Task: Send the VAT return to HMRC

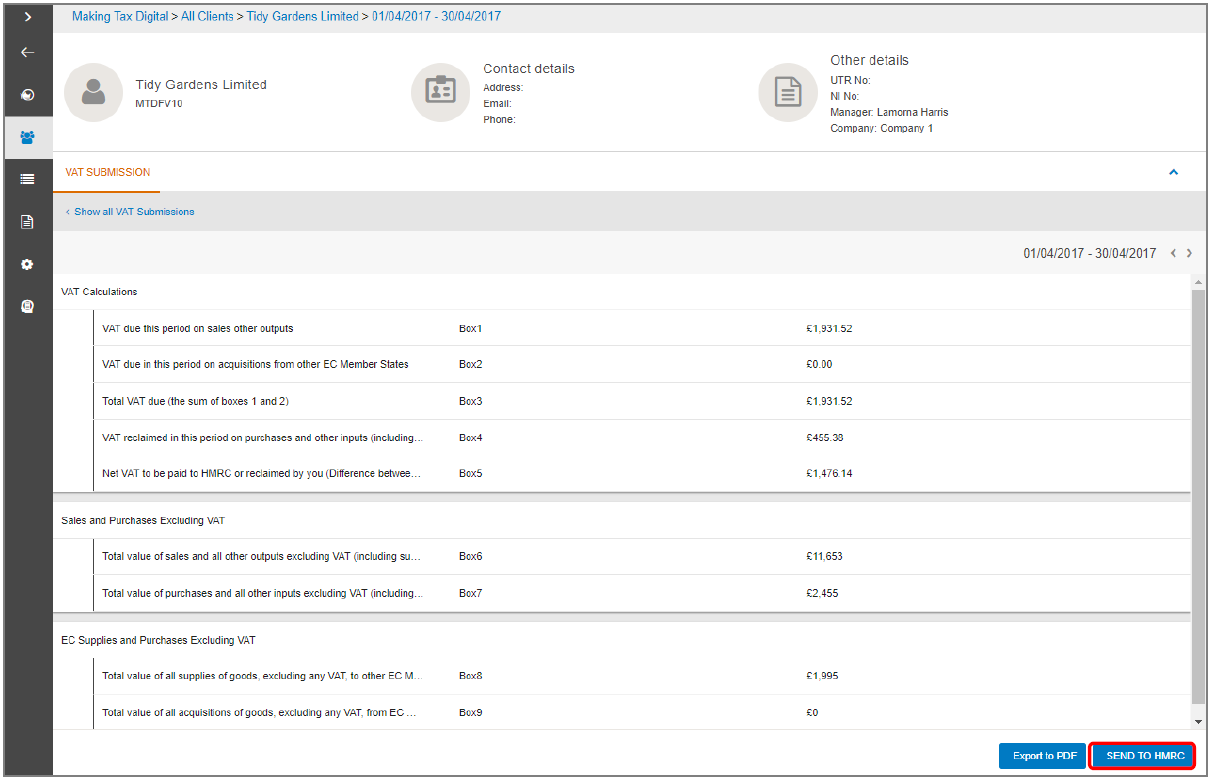Action: pos(1145,756)
